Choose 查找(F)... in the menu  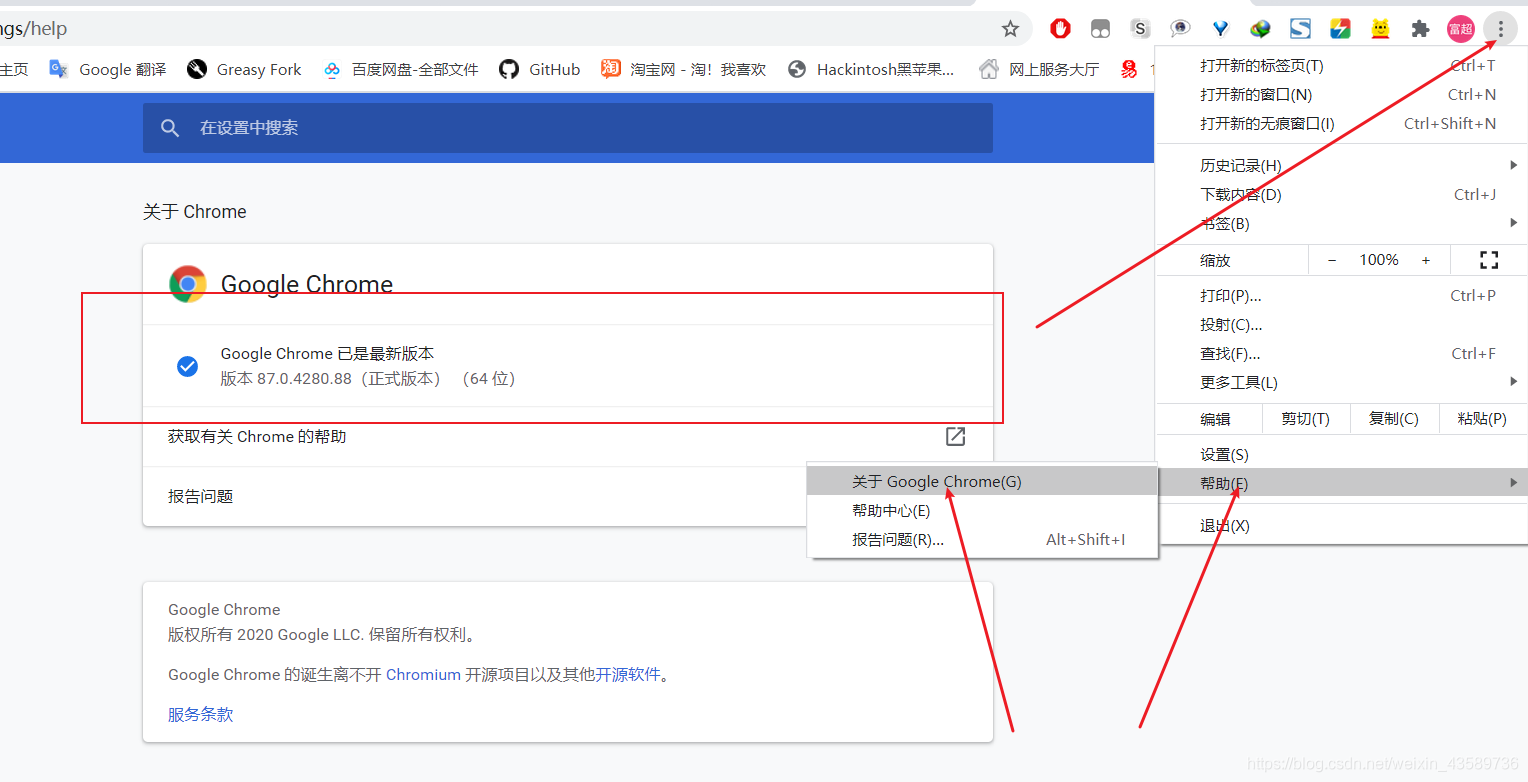click(1341, 353)
